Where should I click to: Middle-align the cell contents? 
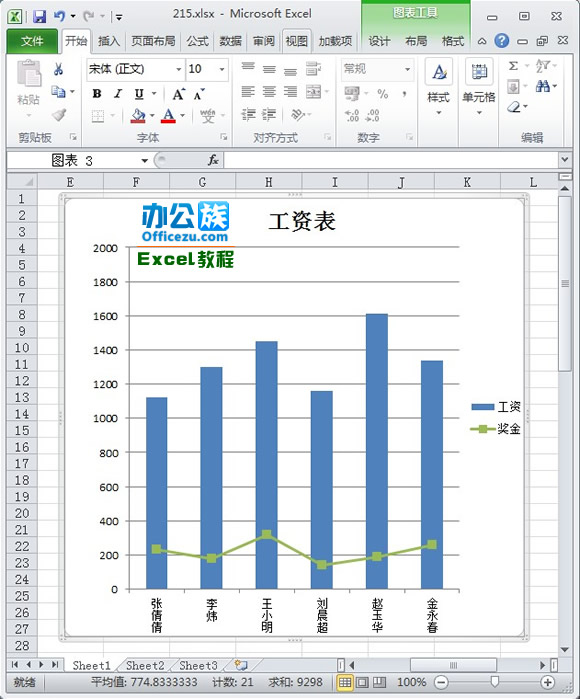point(269,69)
